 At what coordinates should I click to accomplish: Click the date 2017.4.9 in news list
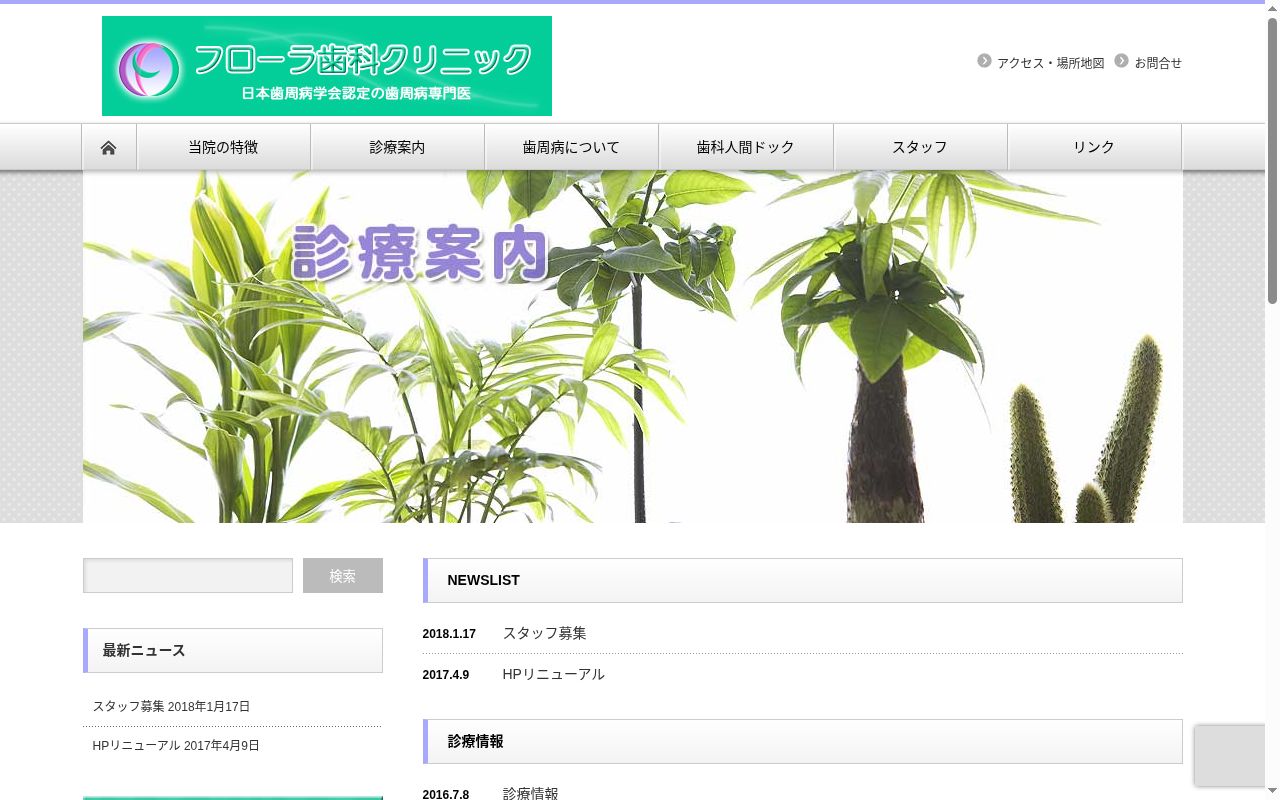coord(445,675)
